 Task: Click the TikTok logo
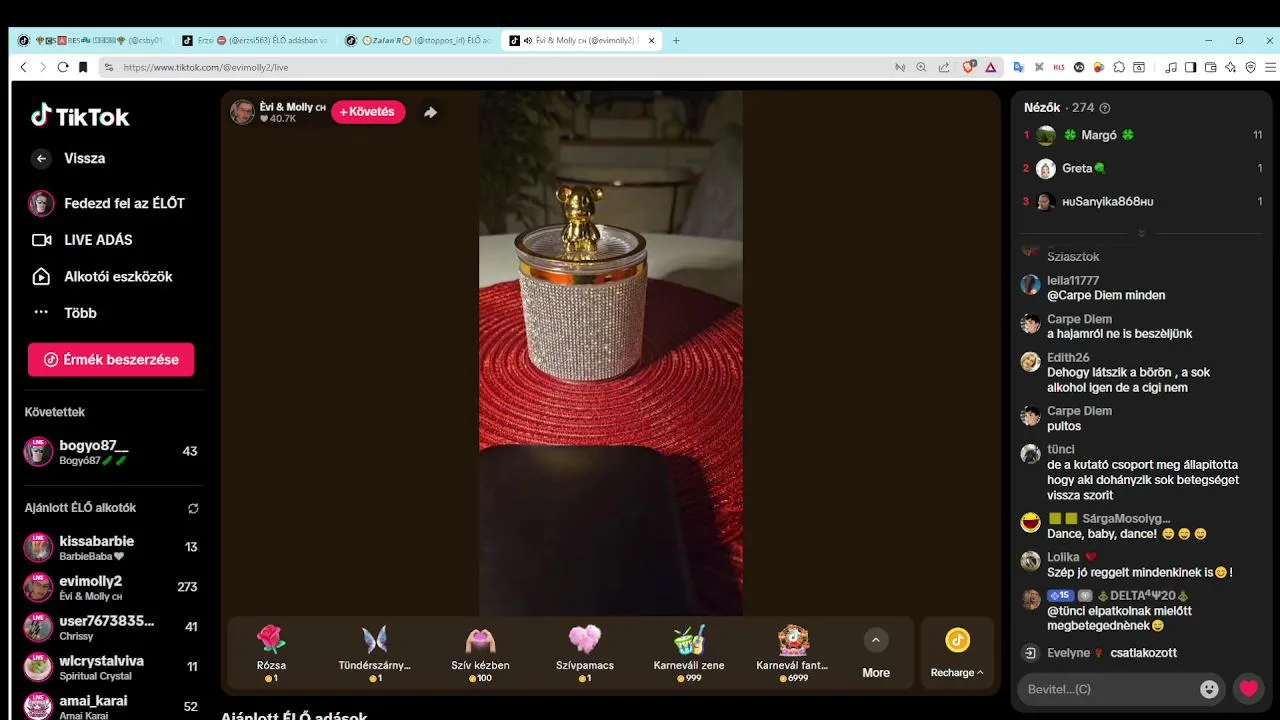(x=80, y=116)
